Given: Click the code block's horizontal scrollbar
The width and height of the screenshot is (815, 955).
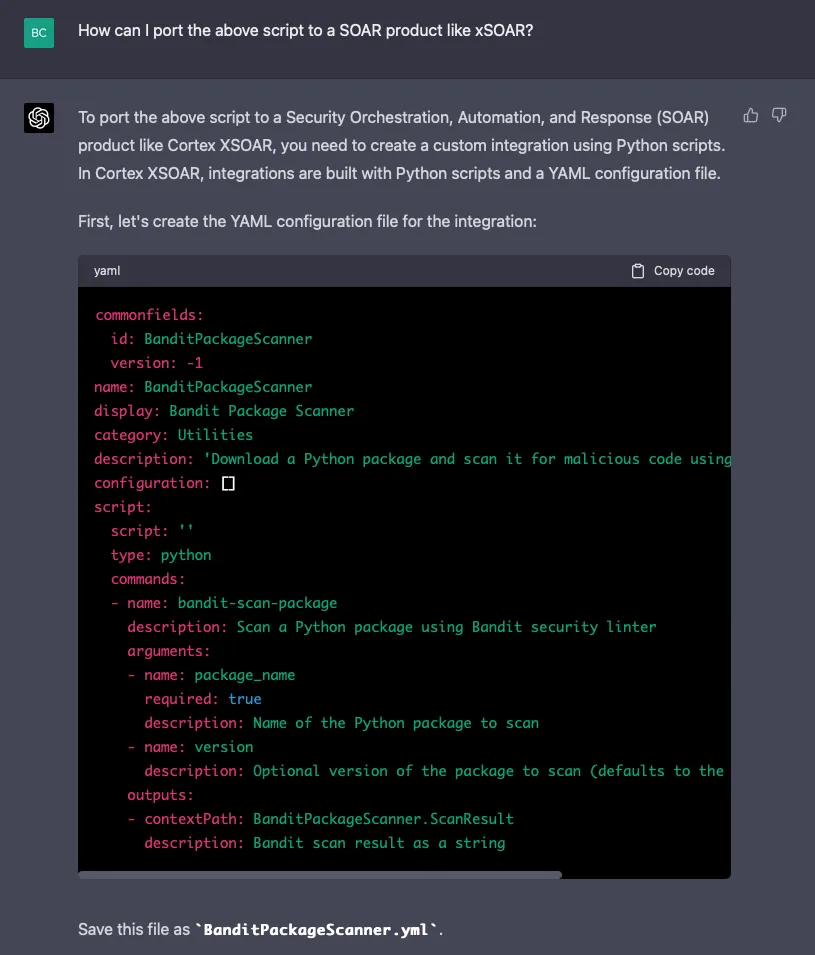Looking at the screenshot, I should [x=320, y=875].
